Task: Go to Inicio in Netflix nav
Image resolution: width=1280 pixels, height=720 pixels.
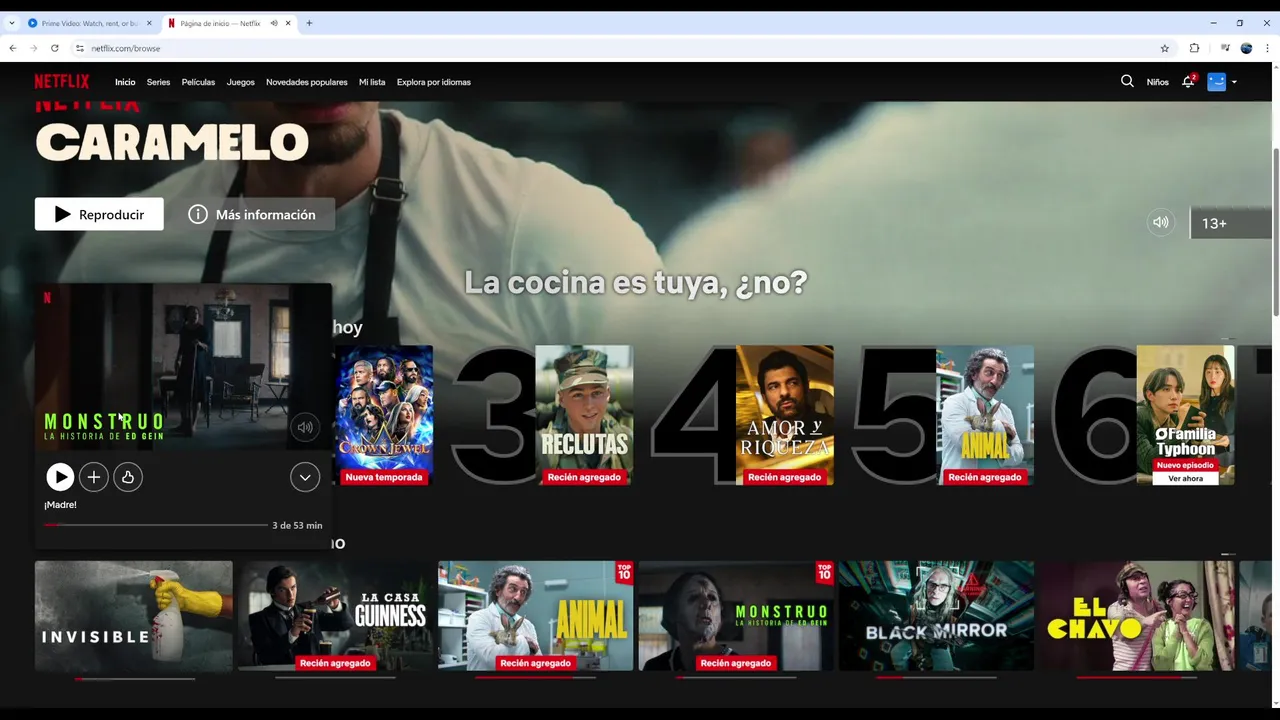Action: tap(125, 82)
